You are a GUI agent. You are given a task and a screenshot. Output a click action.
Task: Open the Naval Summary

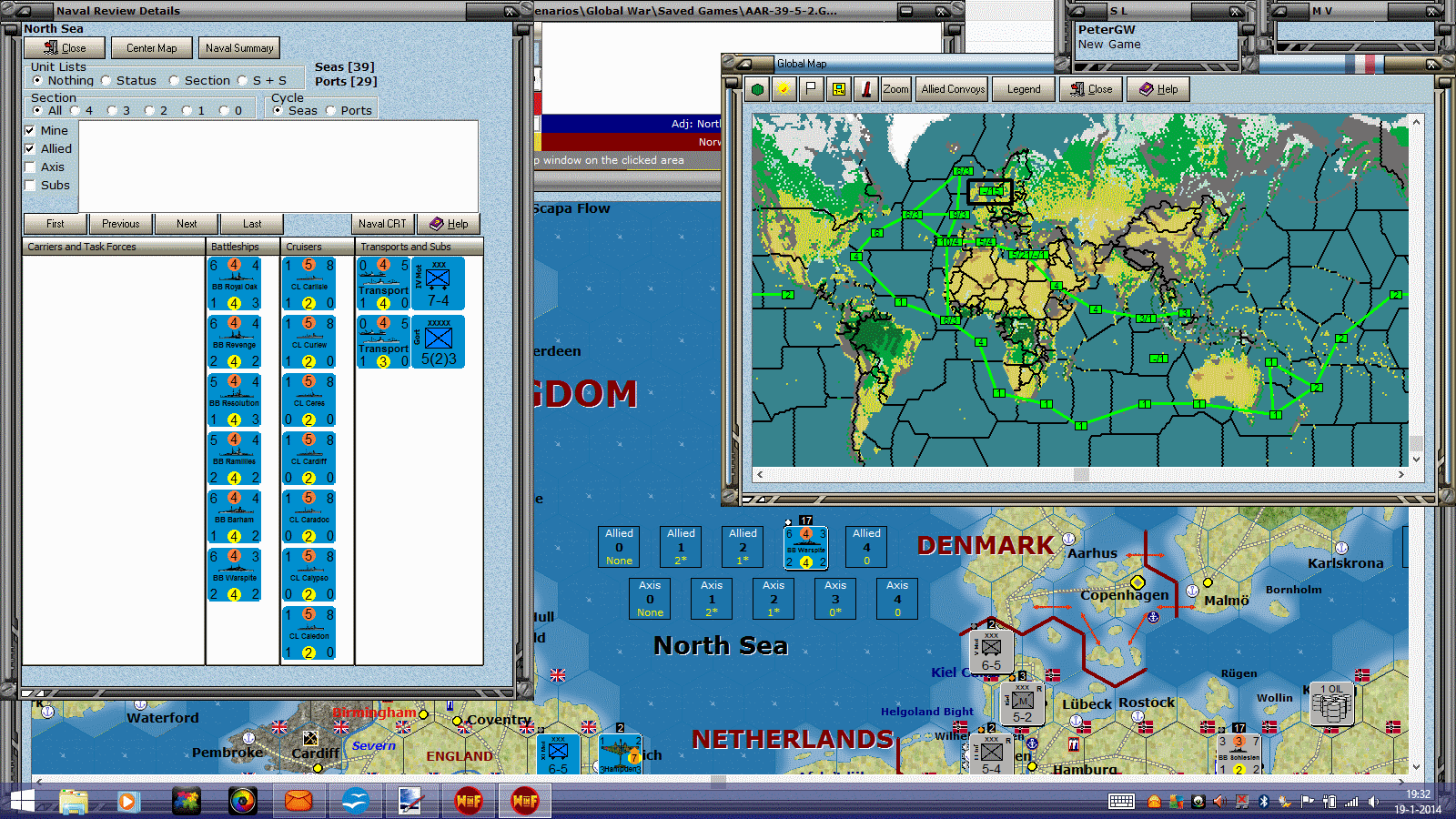pos(239,48)
